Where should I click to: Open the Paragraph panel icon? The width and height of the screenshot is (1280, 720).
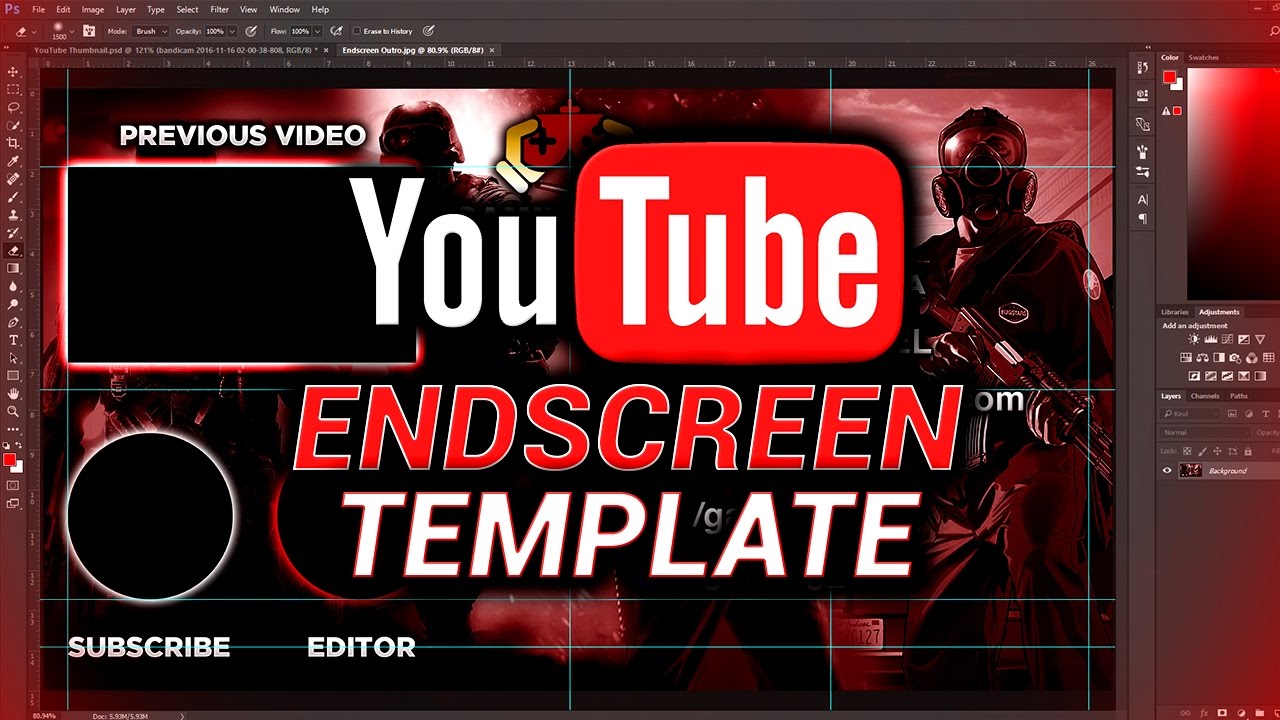1143,217
